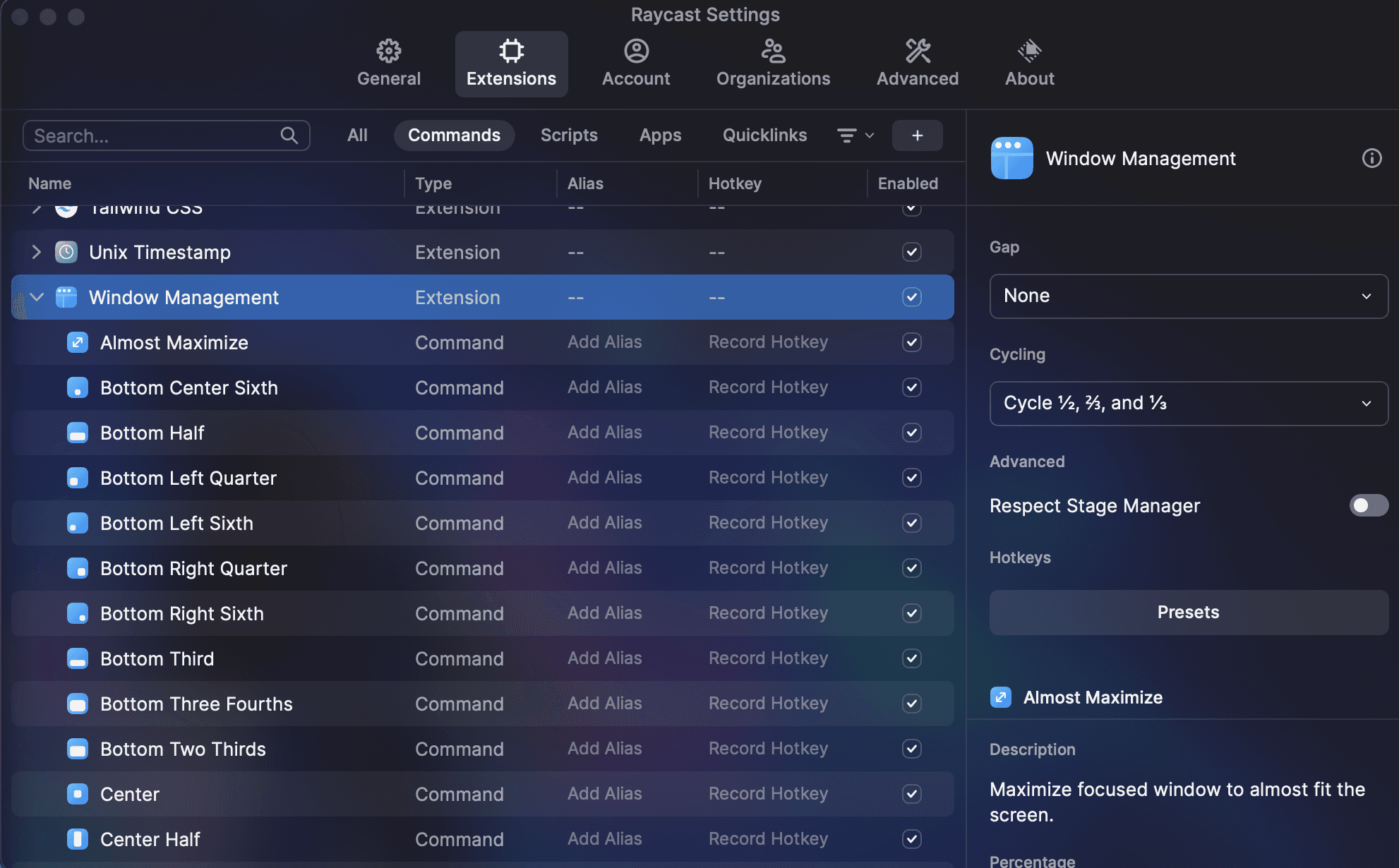Click the Center command icon

point(78,794)
